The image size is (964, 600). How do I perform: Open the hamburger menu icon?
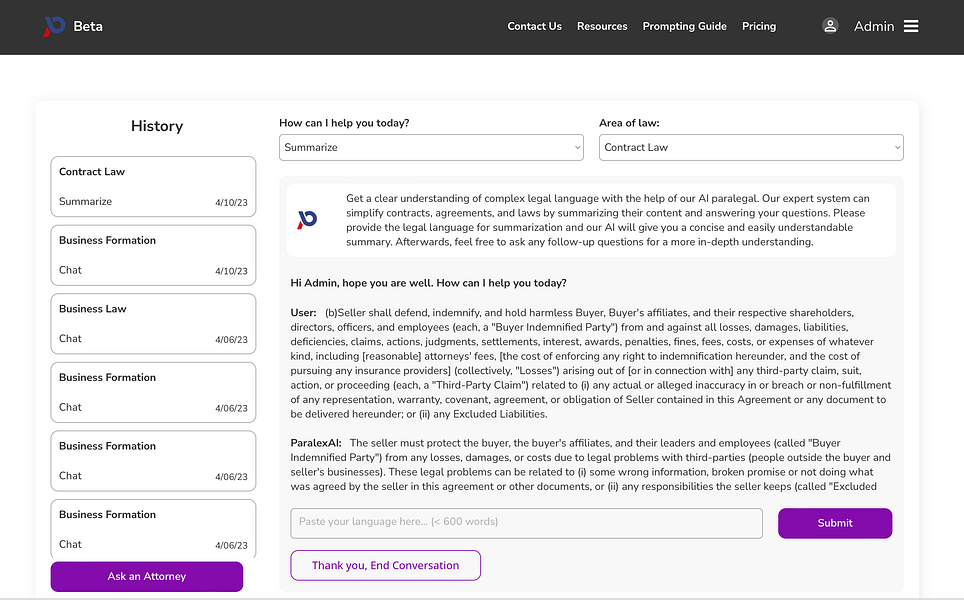(x=911, y=26)
